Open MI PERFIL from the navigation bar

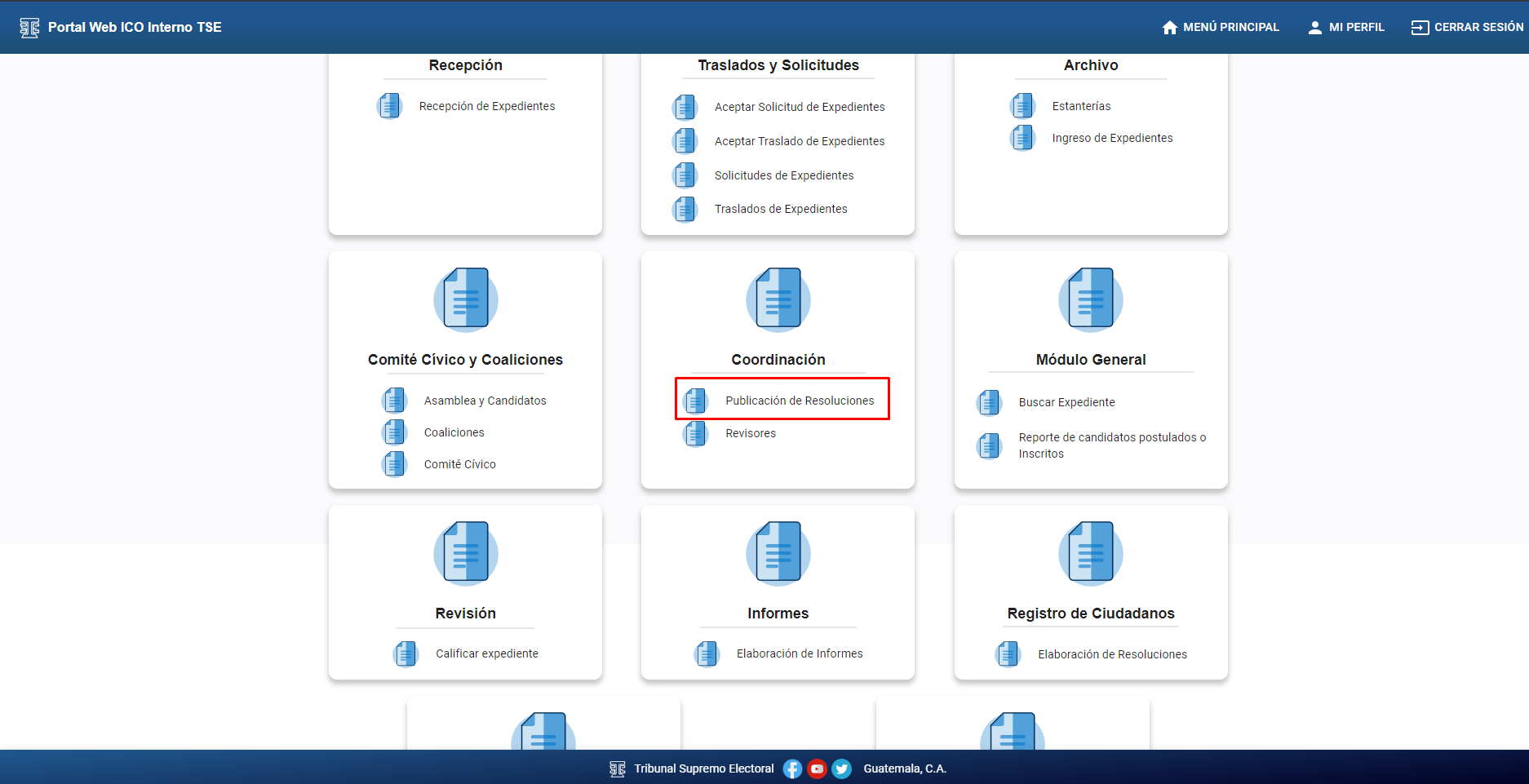[1346, 26]
